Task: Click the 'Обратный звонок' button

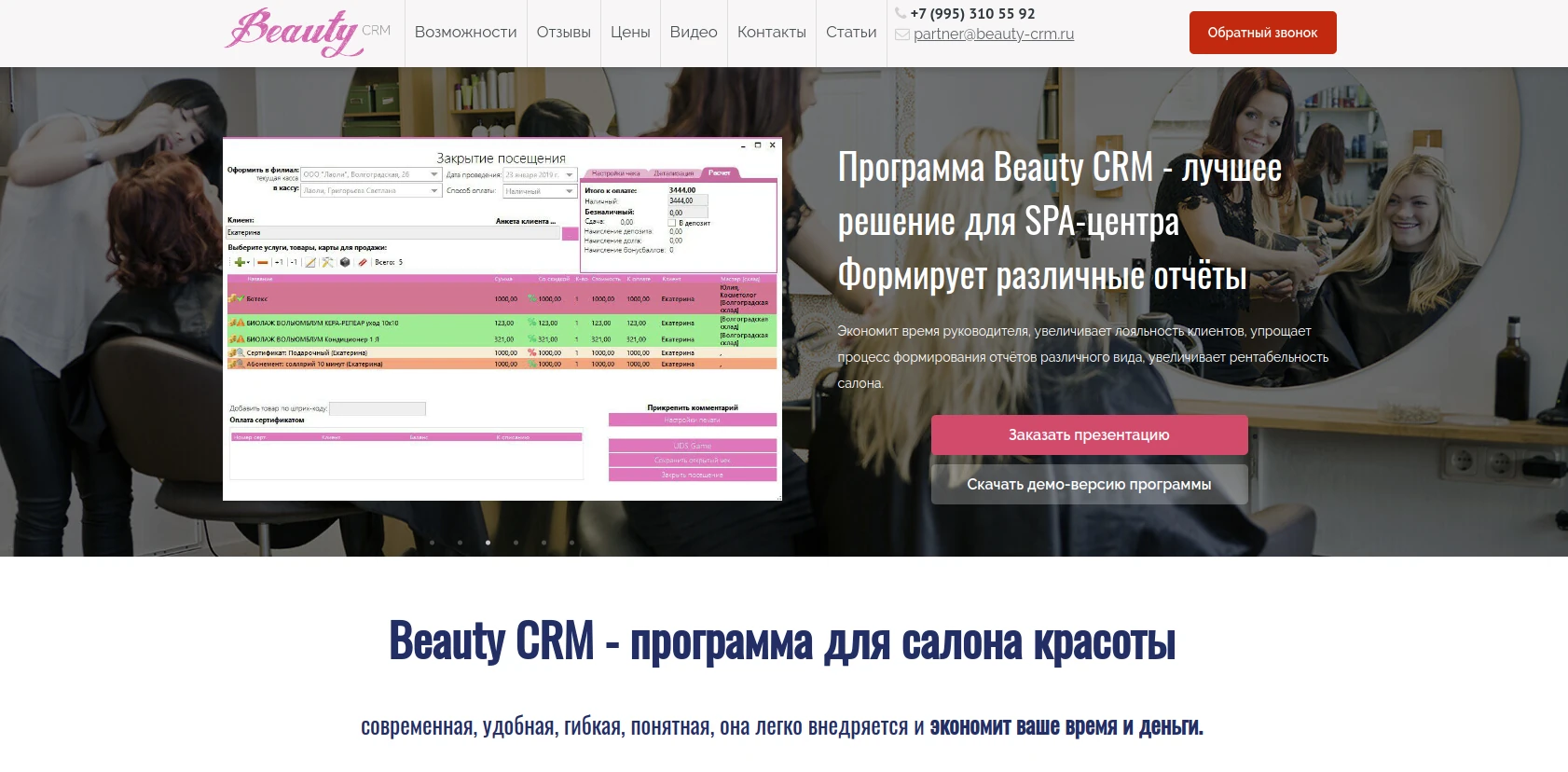Action: coord(1262,33)
